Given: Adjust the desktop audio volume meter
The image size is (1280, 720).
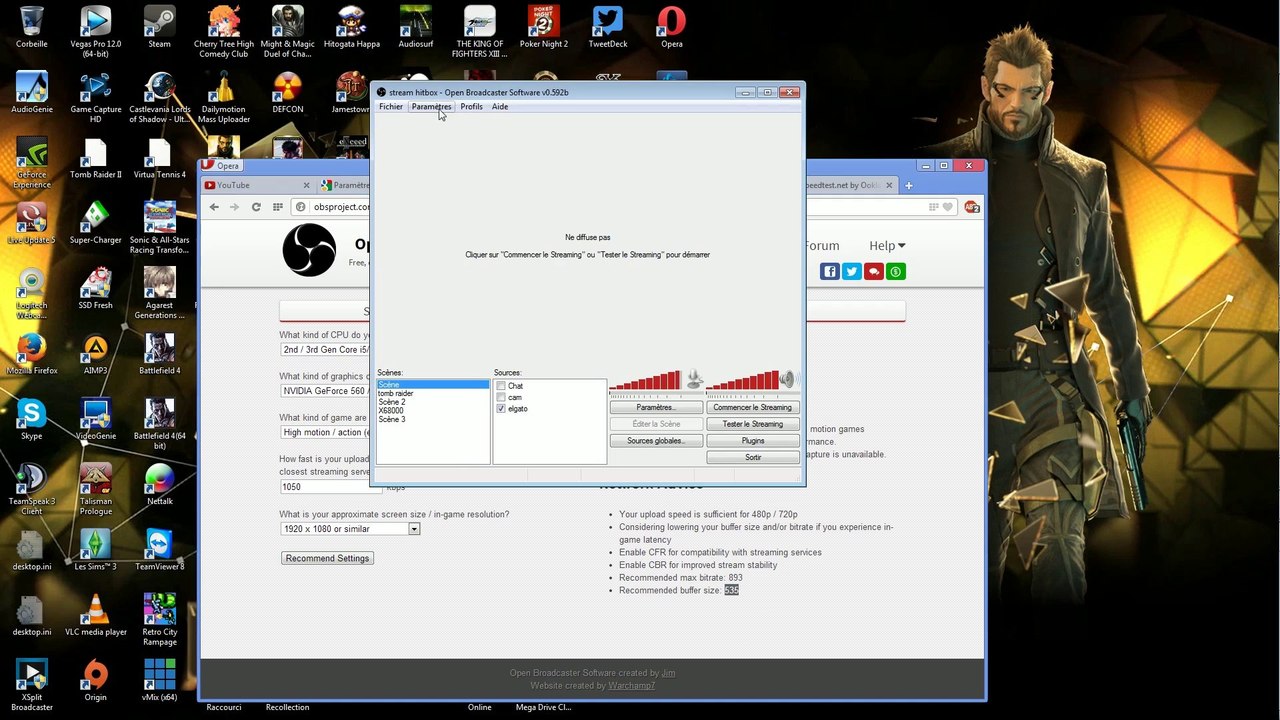Looking at the screenshot, I should coord(742,381).
